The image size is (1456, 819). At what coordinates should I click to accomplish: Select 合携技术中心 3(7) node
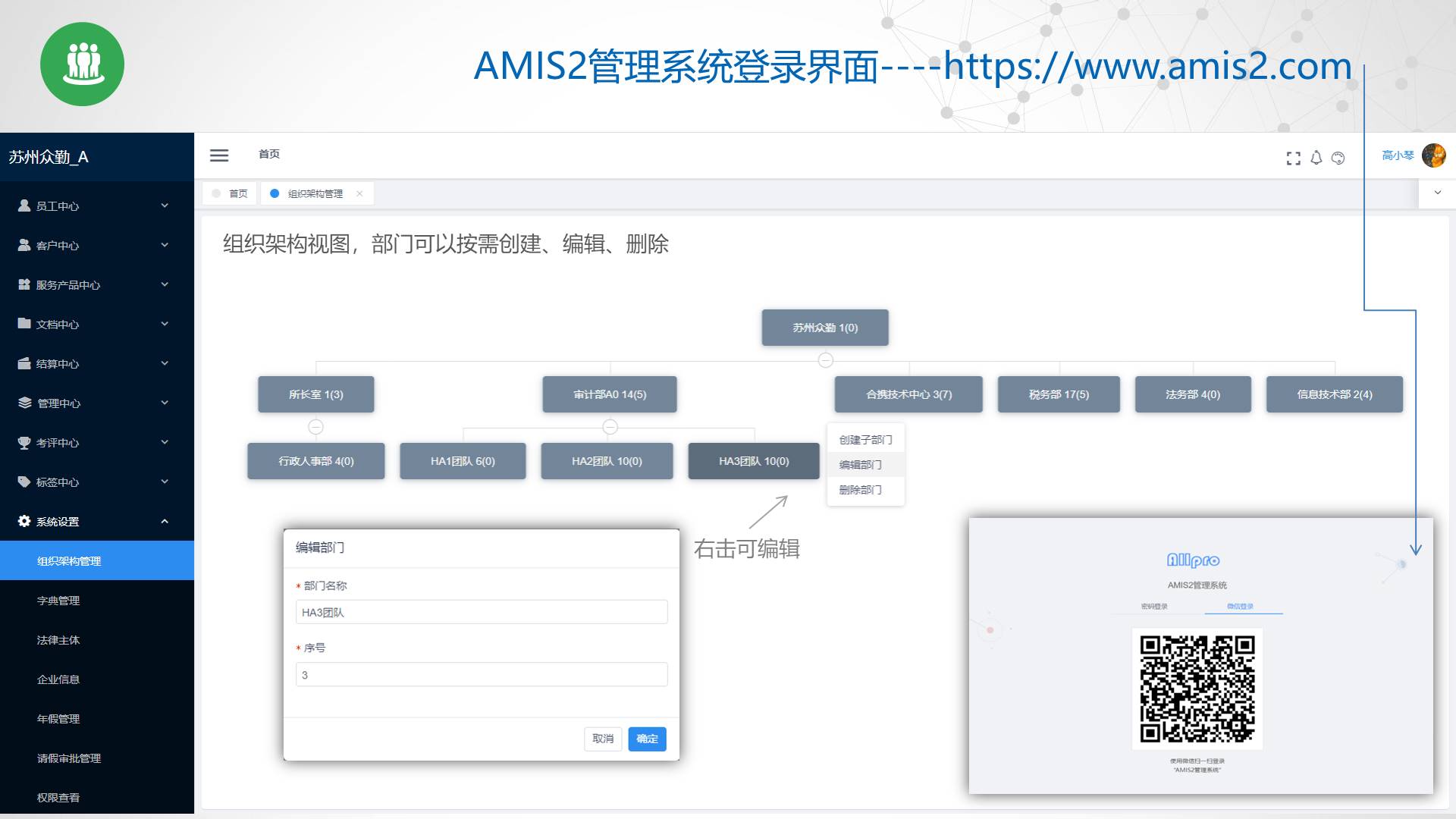coord(908,394)
